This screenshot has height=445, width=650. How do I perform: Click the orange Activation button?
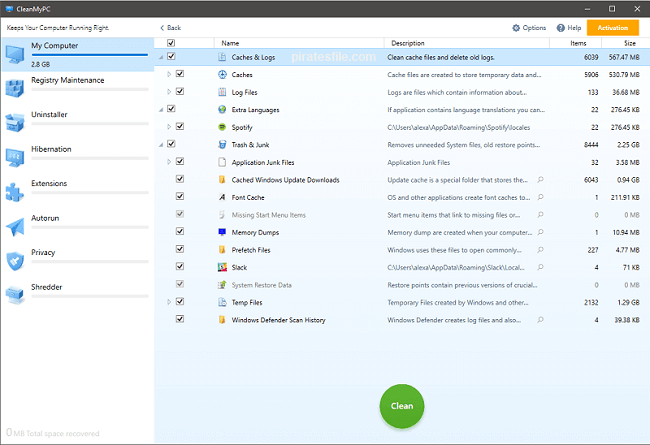point(612,28)
